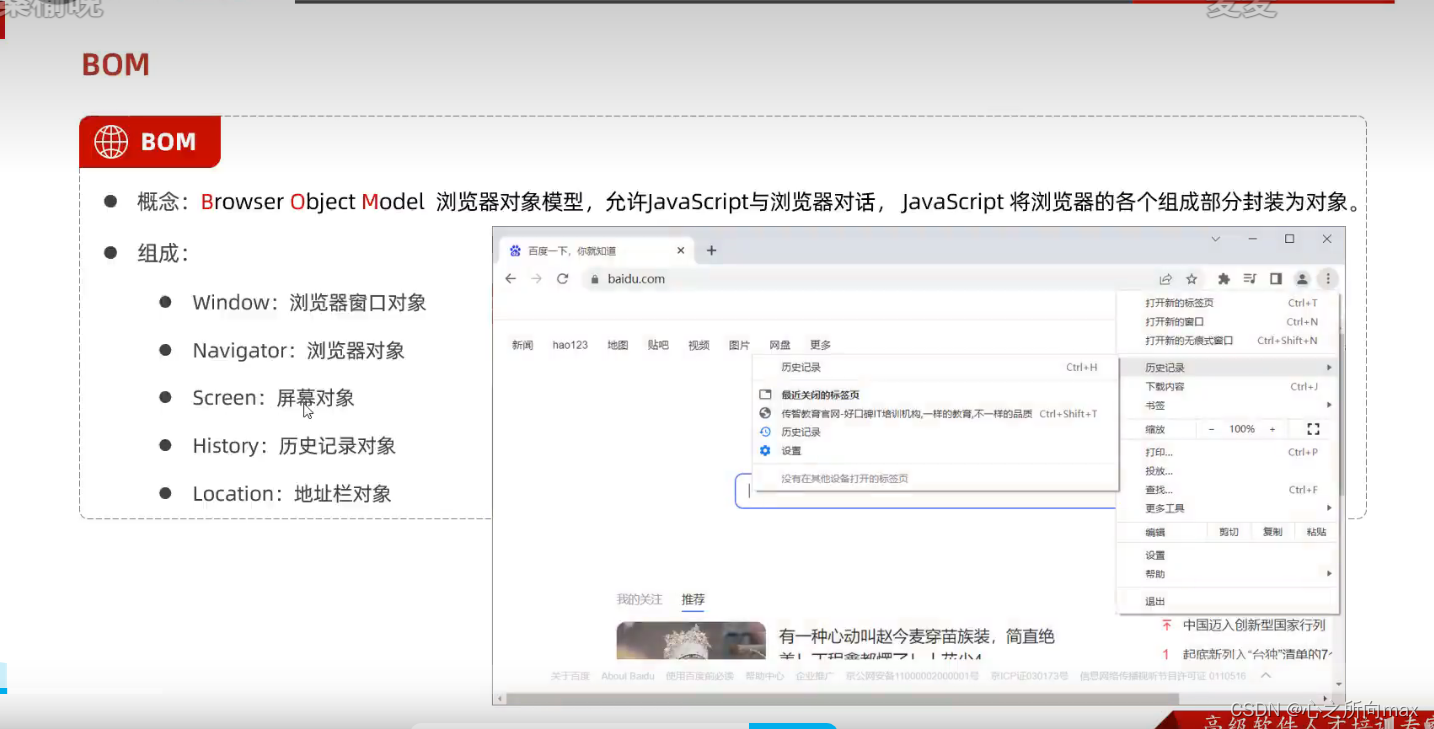1434x729 pixels.
Task: Open the Extensions puzzle piece icon
Action: (1224, 279)
